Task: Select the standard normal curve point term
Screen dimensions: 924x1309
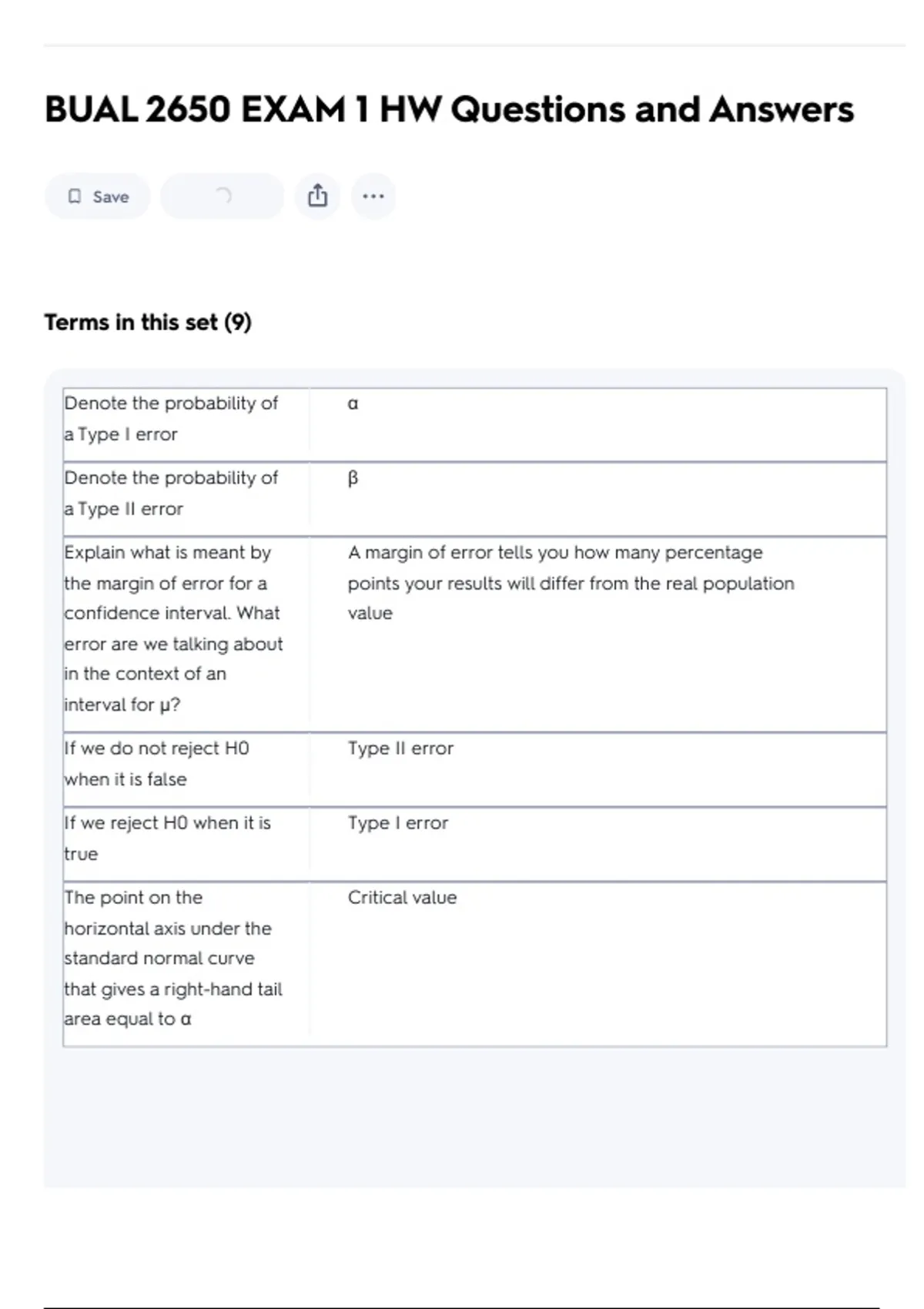Action: pos(173,958)
